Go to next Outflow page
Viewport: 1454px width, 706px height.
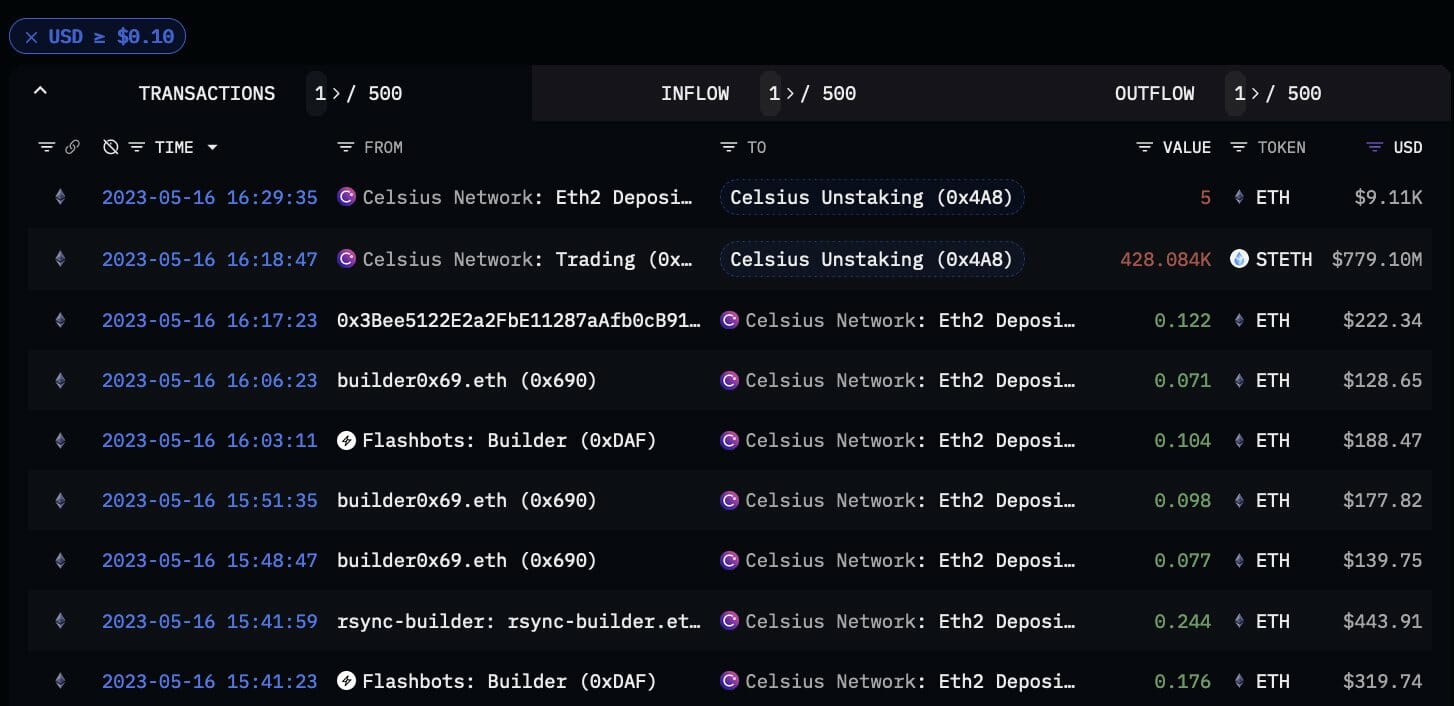coord(1255,94)
